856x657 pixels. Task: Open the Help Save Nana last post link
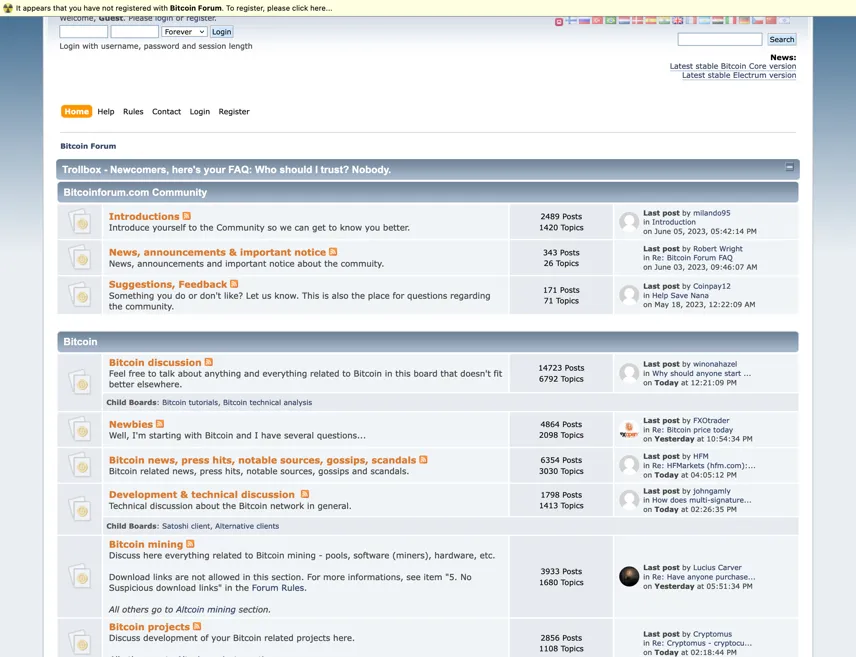tap(680, 295)
